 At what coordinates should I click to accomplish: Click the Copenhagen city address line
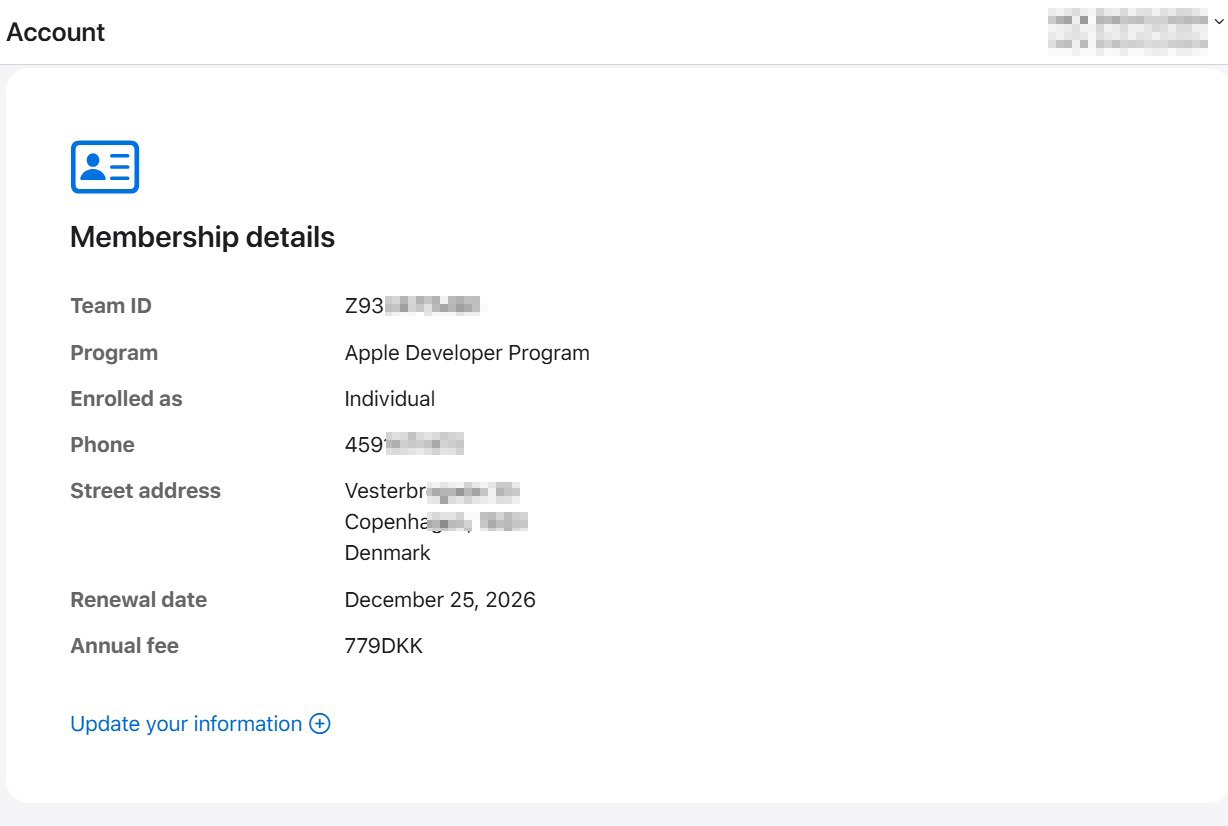435,522
